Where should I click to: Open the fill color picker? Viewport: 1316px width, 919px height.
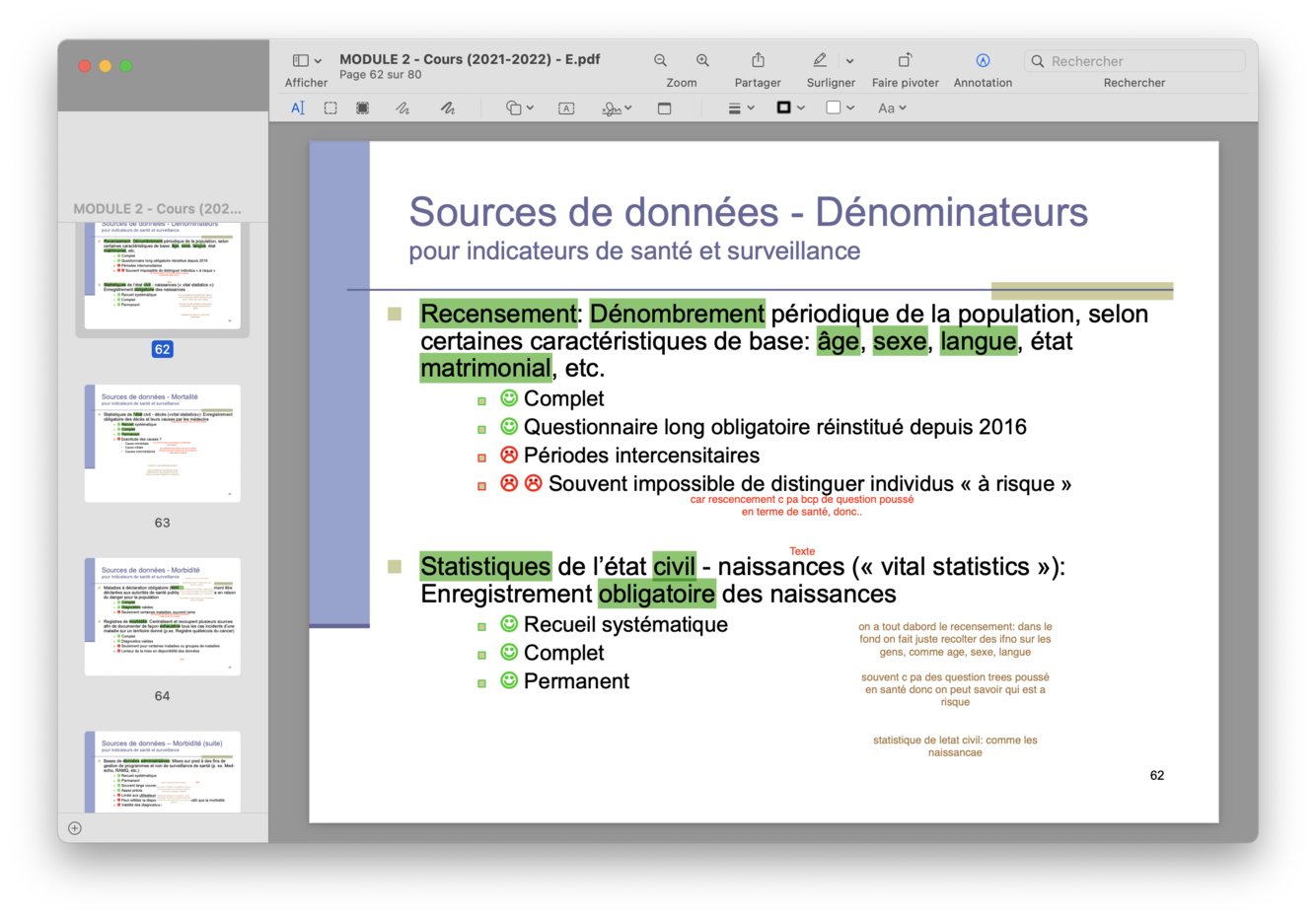[x=840, y=108]
